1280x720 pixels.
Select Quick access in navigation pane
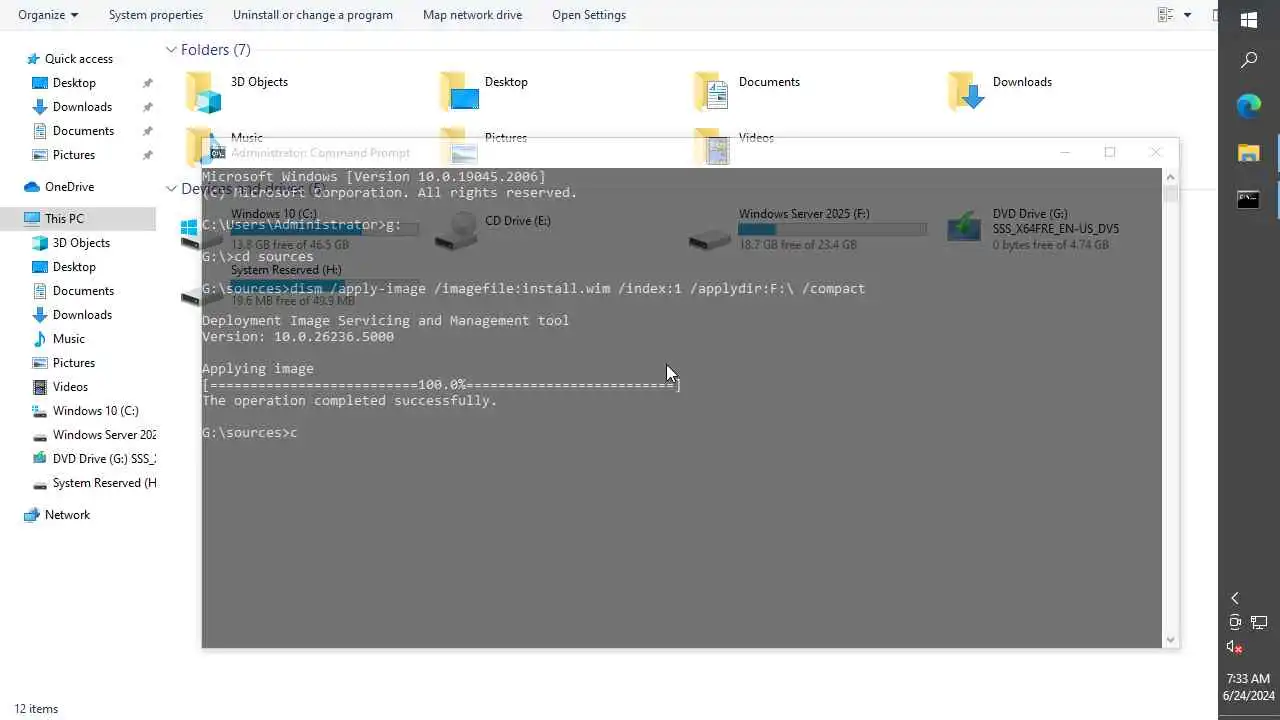(x=78, y=59)
